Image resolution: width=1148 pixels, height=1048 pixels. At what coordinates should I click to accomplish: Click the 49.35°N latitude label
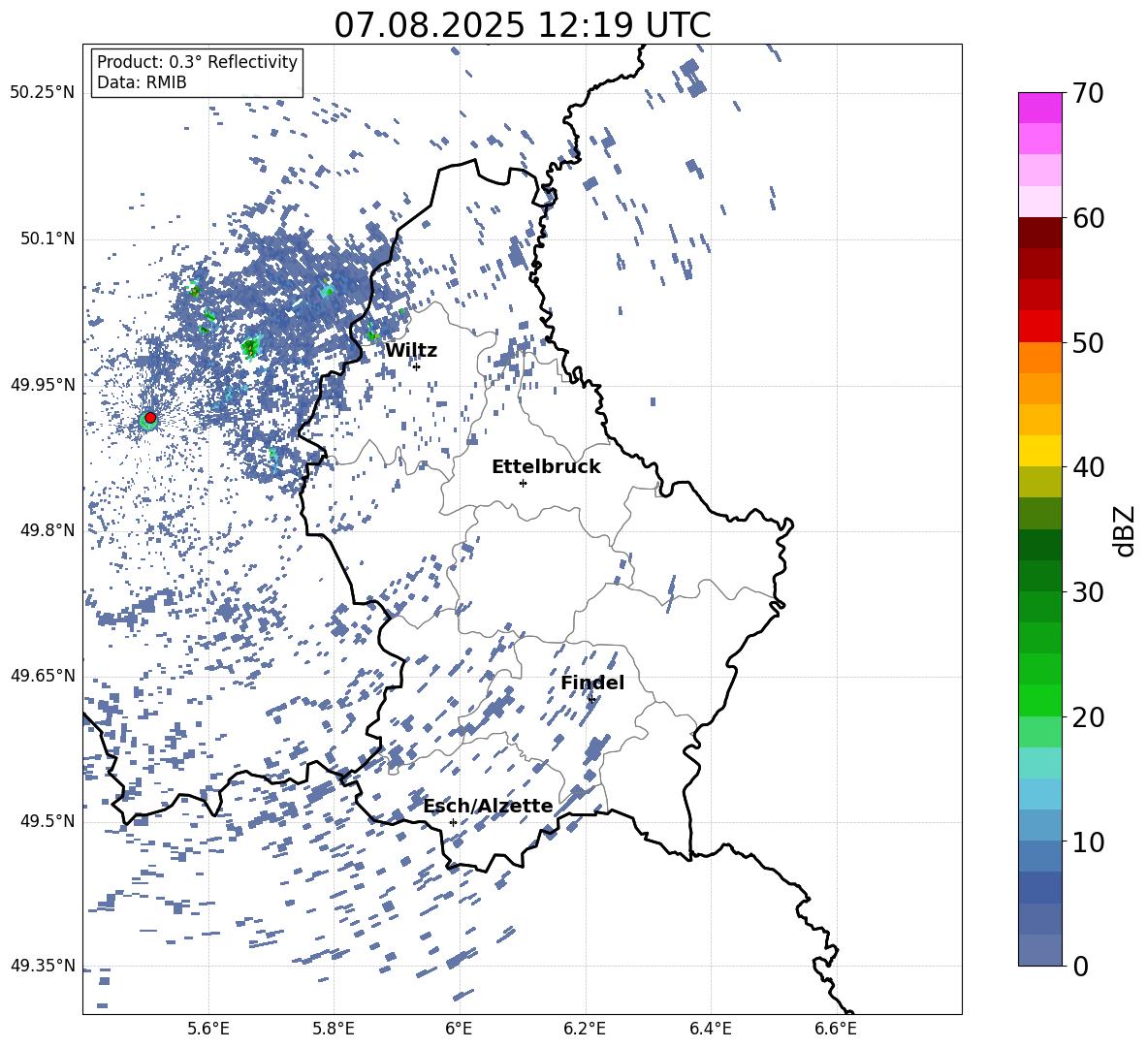43,966
